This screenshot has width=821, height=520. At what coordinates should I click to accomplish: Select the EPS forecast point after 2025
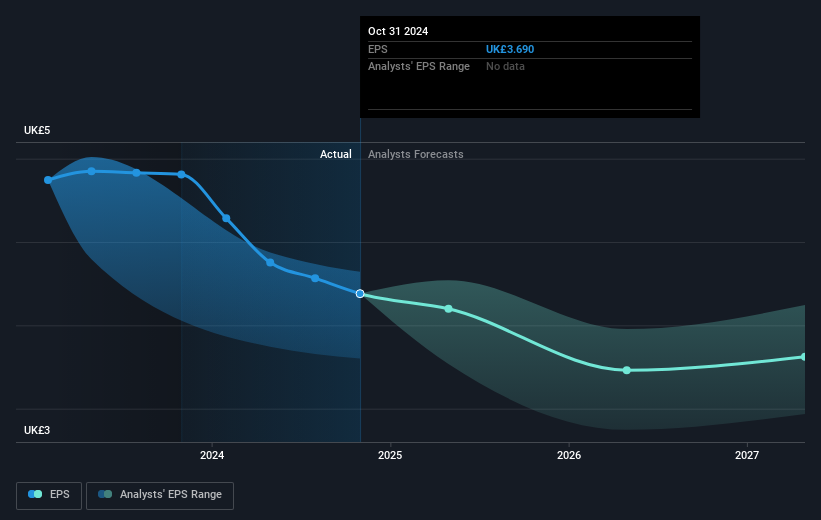click(449, 309)
